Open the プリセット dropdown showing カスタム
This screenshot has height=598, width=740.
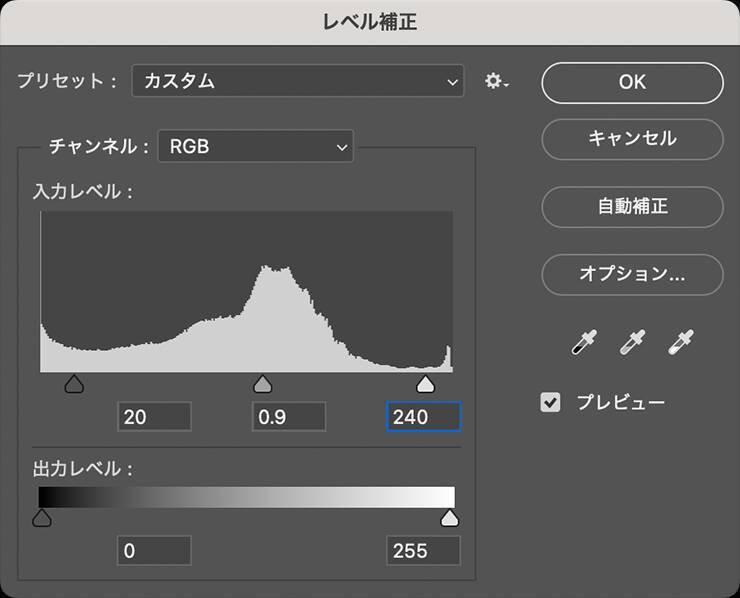298,82
